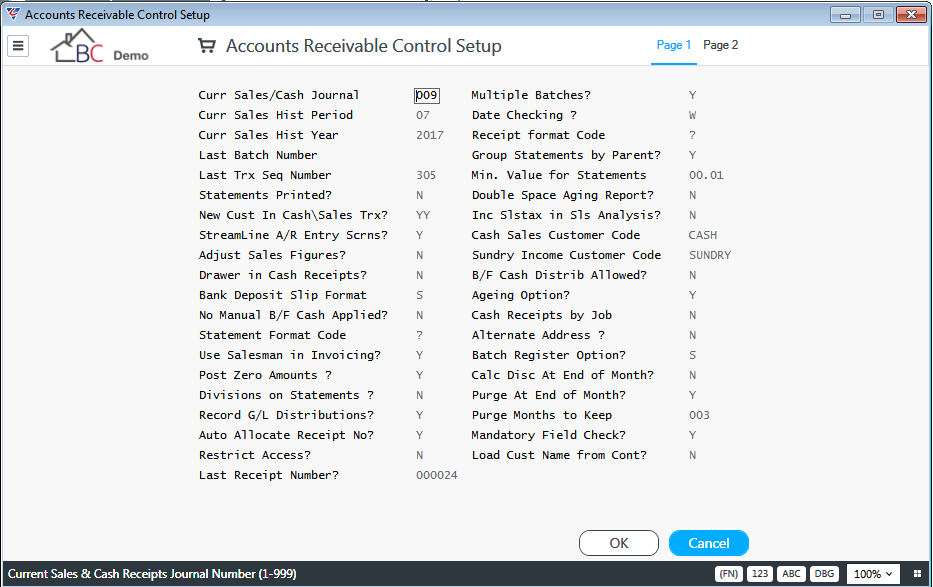Click the DBG status bar indicator

(x=824, y=574)
